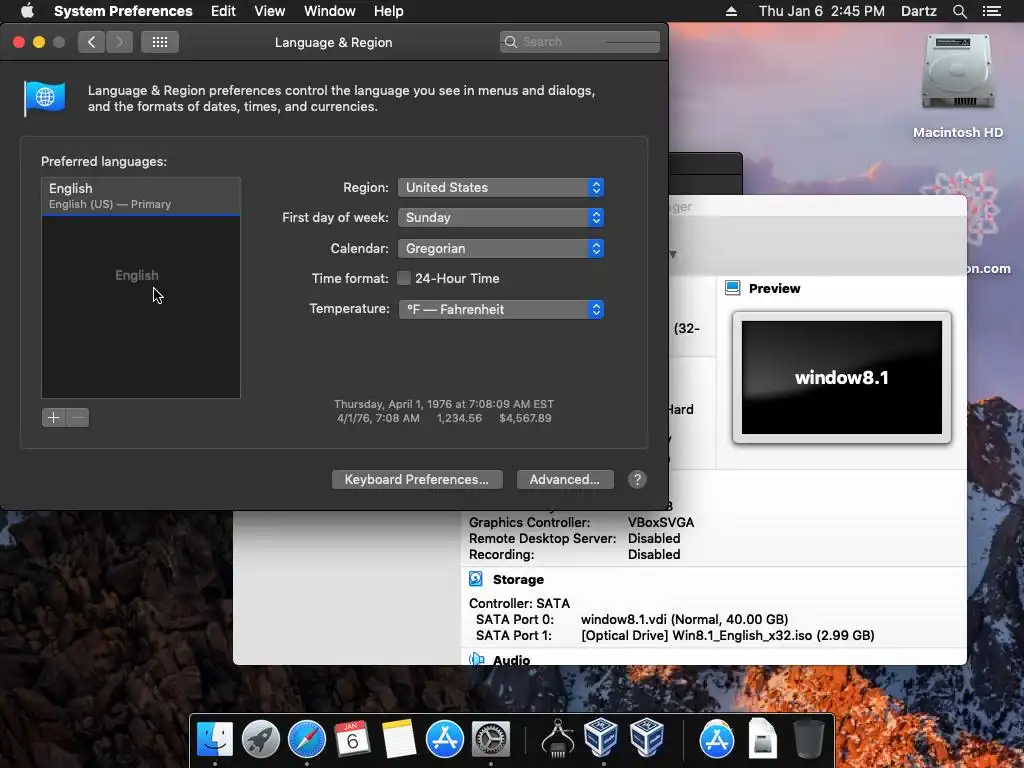Screen dimensions: 1024x768
Task: Open Notes from the Dock
Action: click(x=398, y=739)
